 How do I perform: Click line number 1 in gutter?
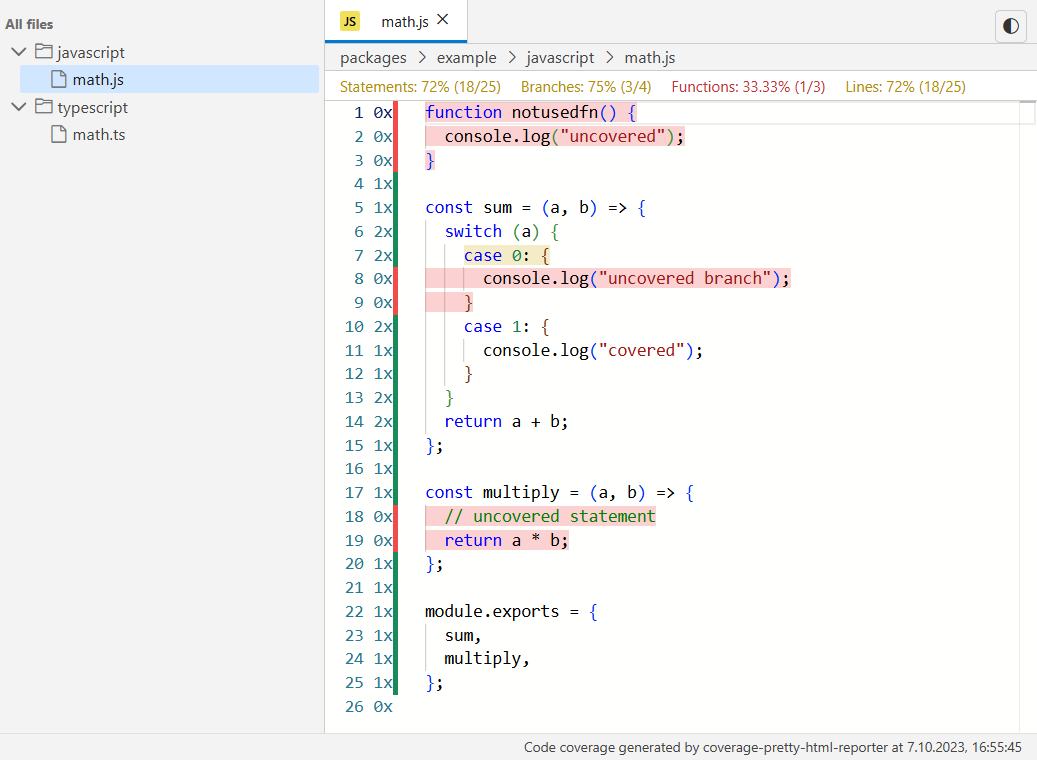click(358, 112)
